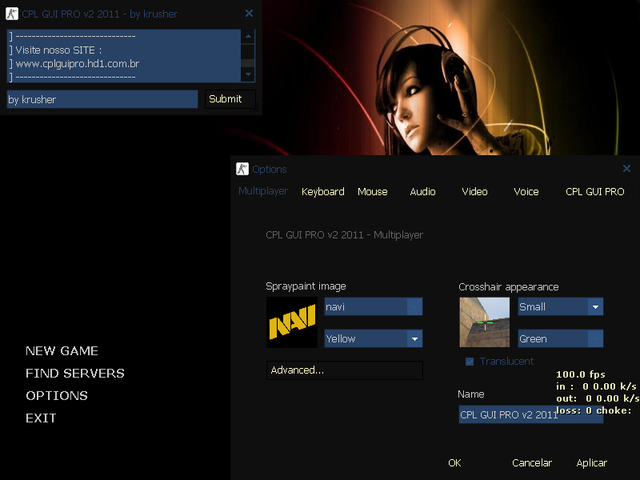Viewport: 640px width, 480px height.
Task: Open the Green crosshair color dropdown
Action: (x=595, y=339)
